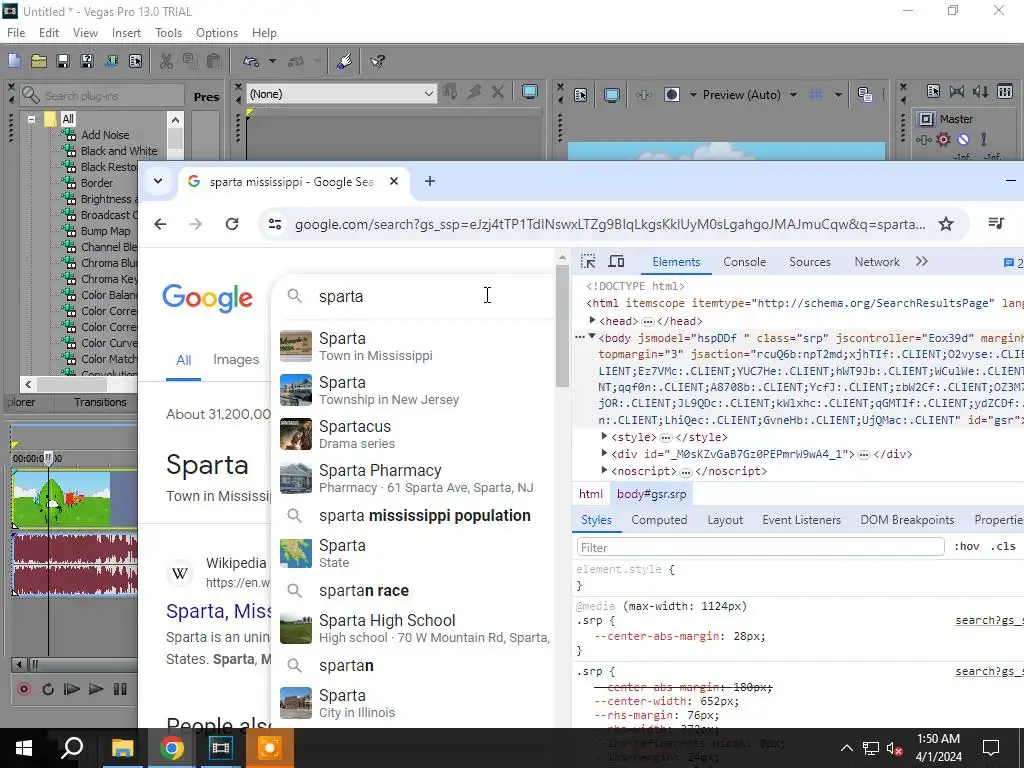Click the Google logo
This screenshot has width=1024, height=768.
(x=208, y=298)
